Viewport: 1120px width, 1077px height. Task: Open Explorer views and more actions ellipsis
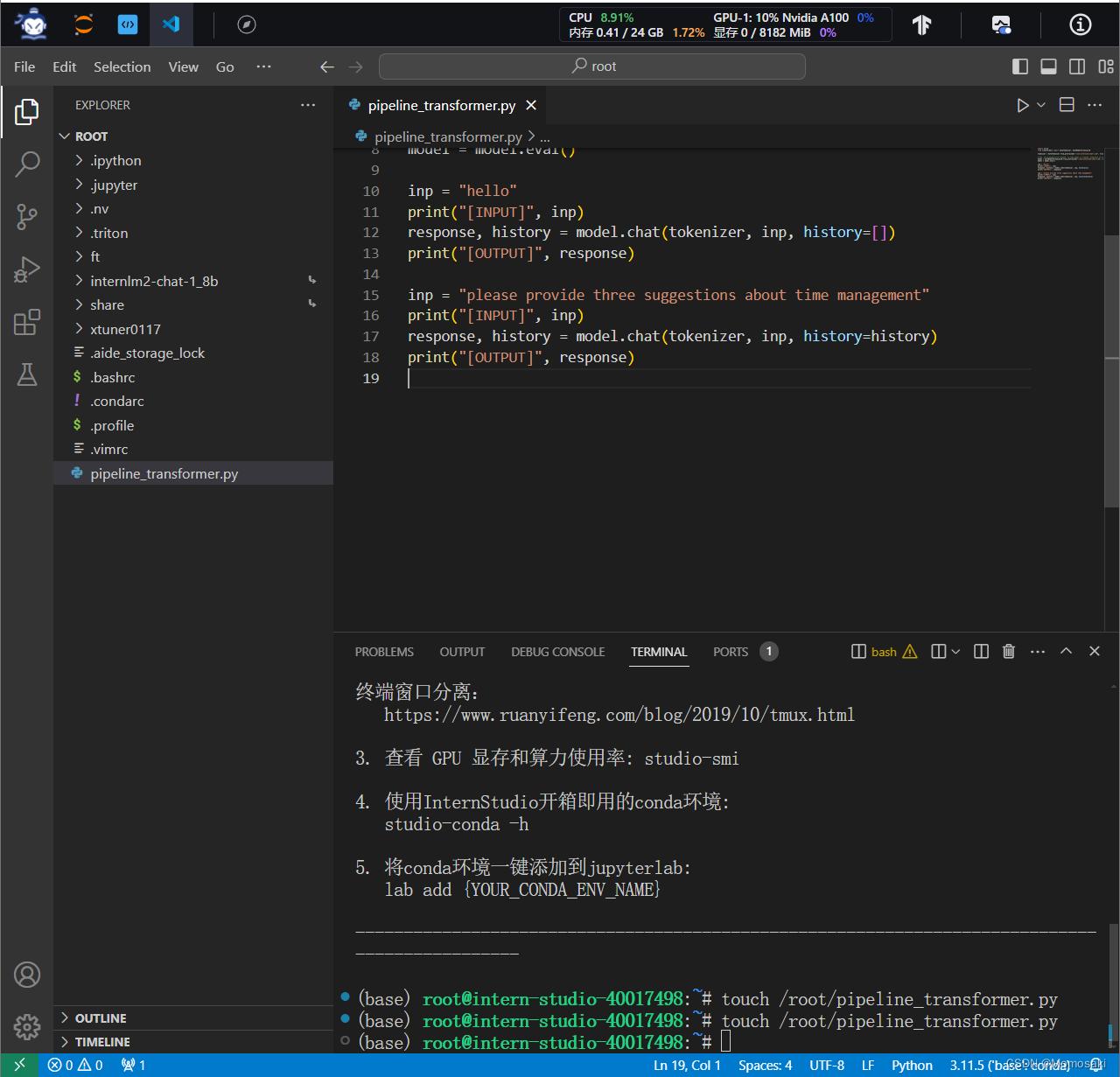pos(308,105)
